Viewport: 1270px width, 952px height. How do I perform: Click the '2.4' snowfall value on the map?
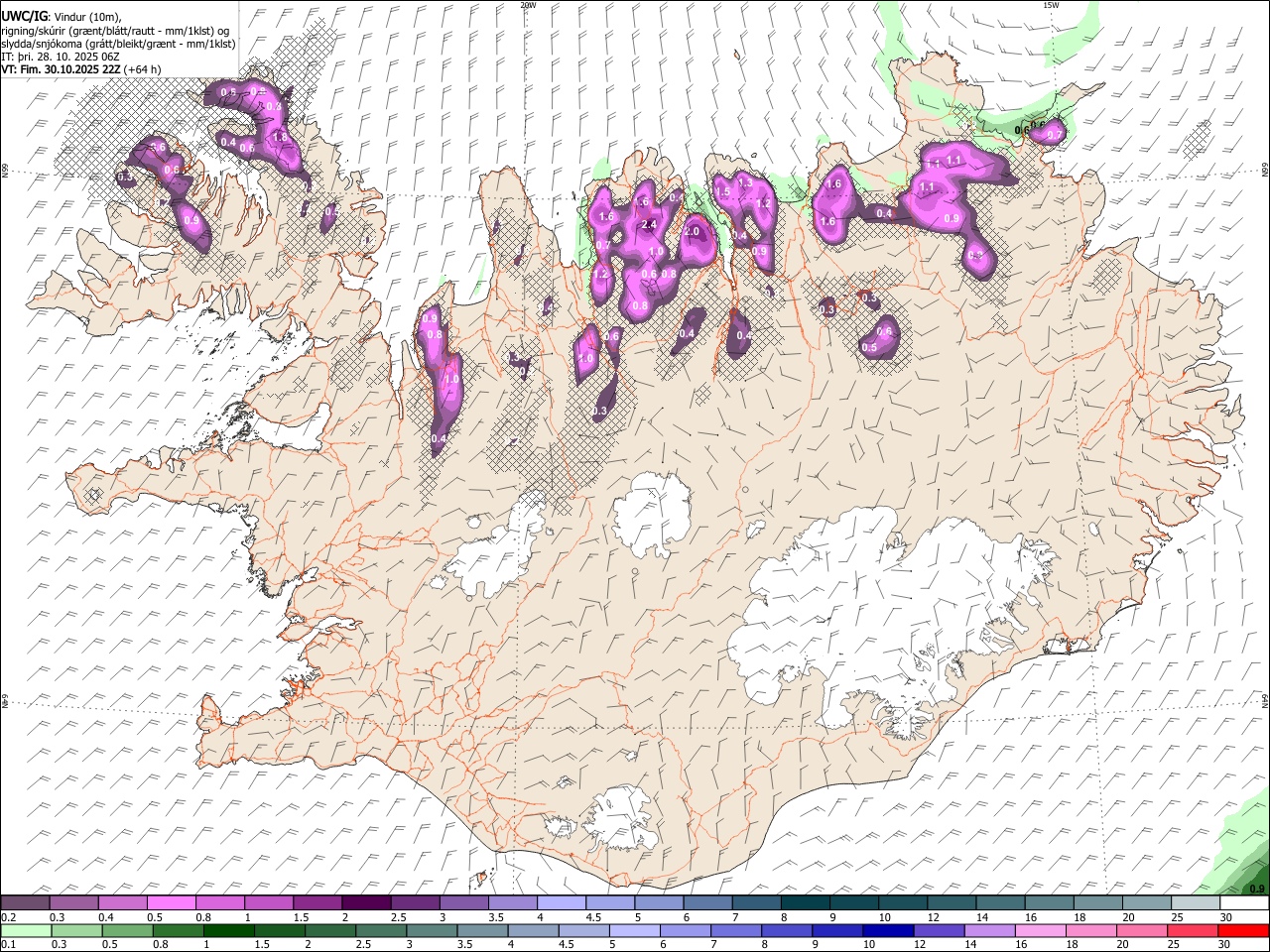650,225
